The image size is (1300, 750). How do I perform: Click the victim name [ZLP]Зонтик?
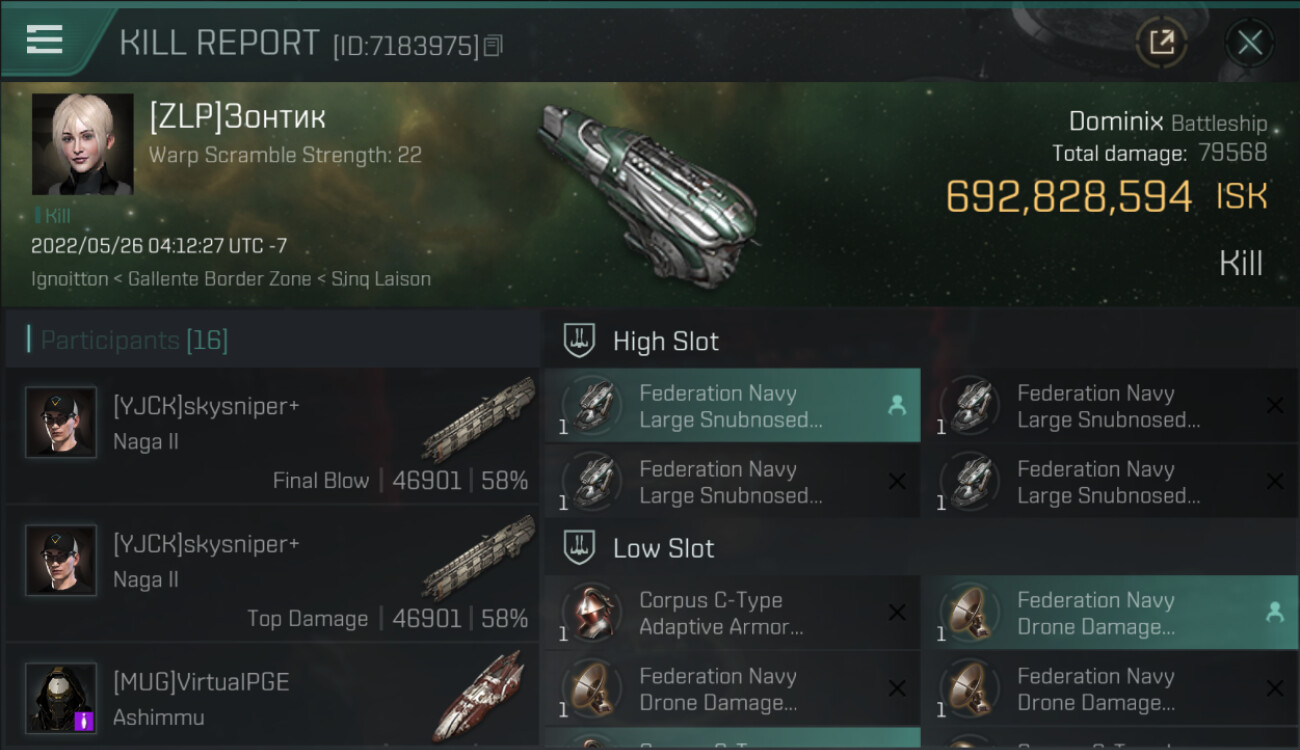point(238,117)
